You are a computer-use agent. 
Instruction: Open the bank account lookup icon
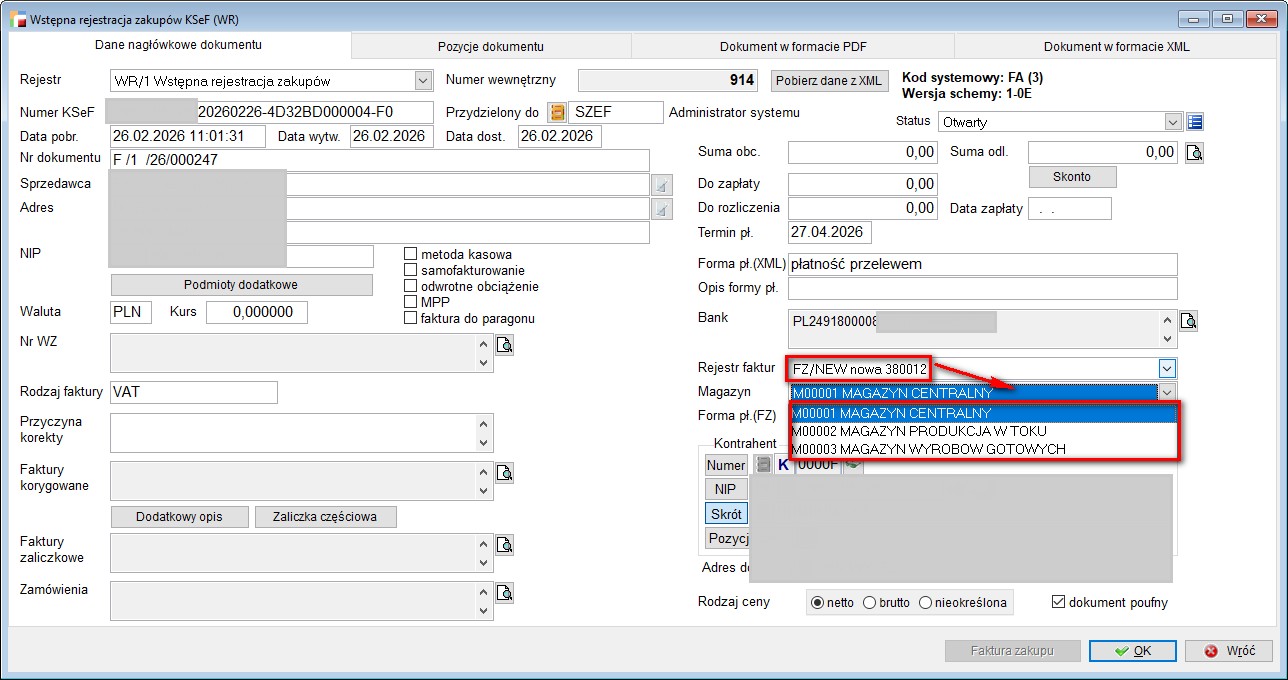click(1188, 321)
